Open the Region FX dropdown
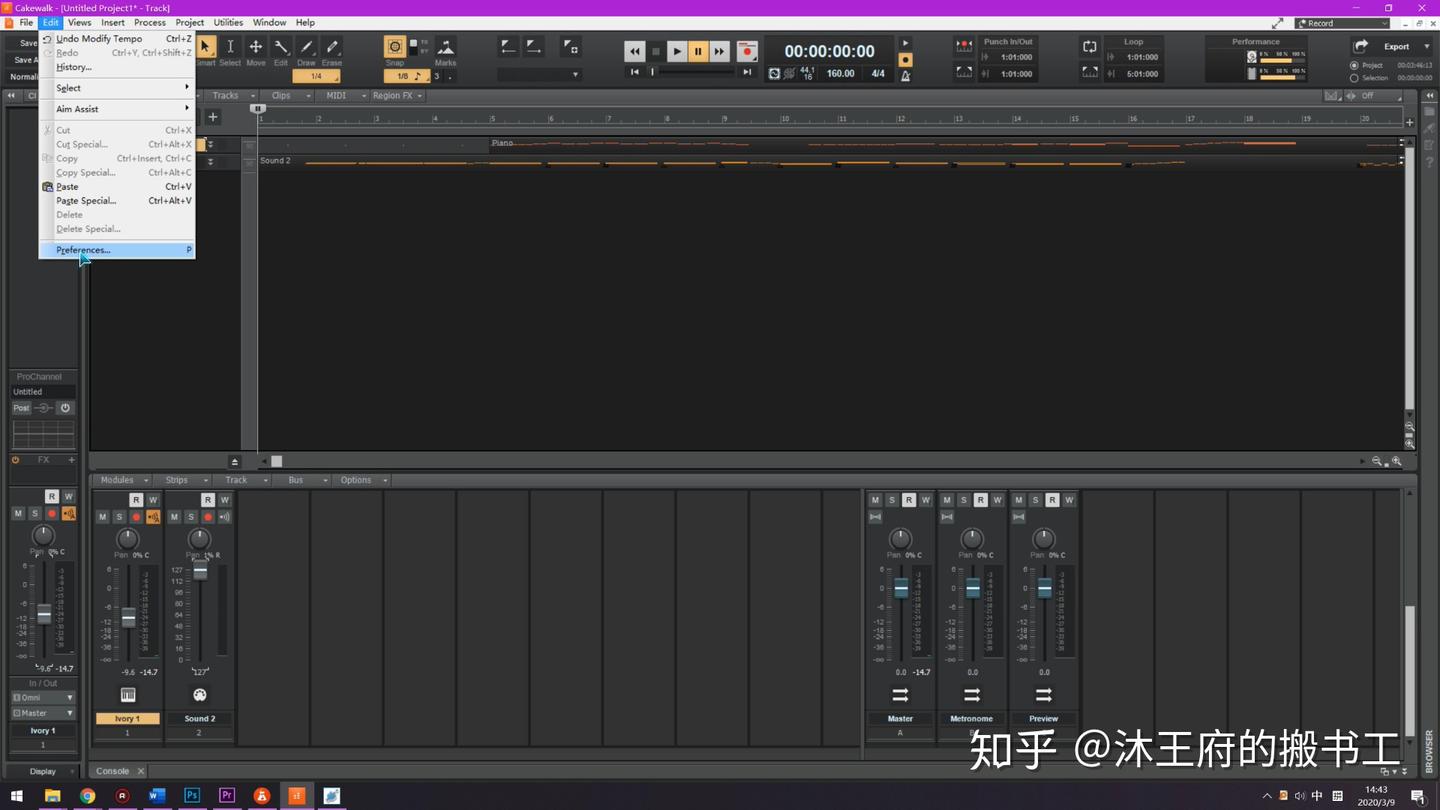This screenshot has width=1440, height=810. [x=398, y=95]
